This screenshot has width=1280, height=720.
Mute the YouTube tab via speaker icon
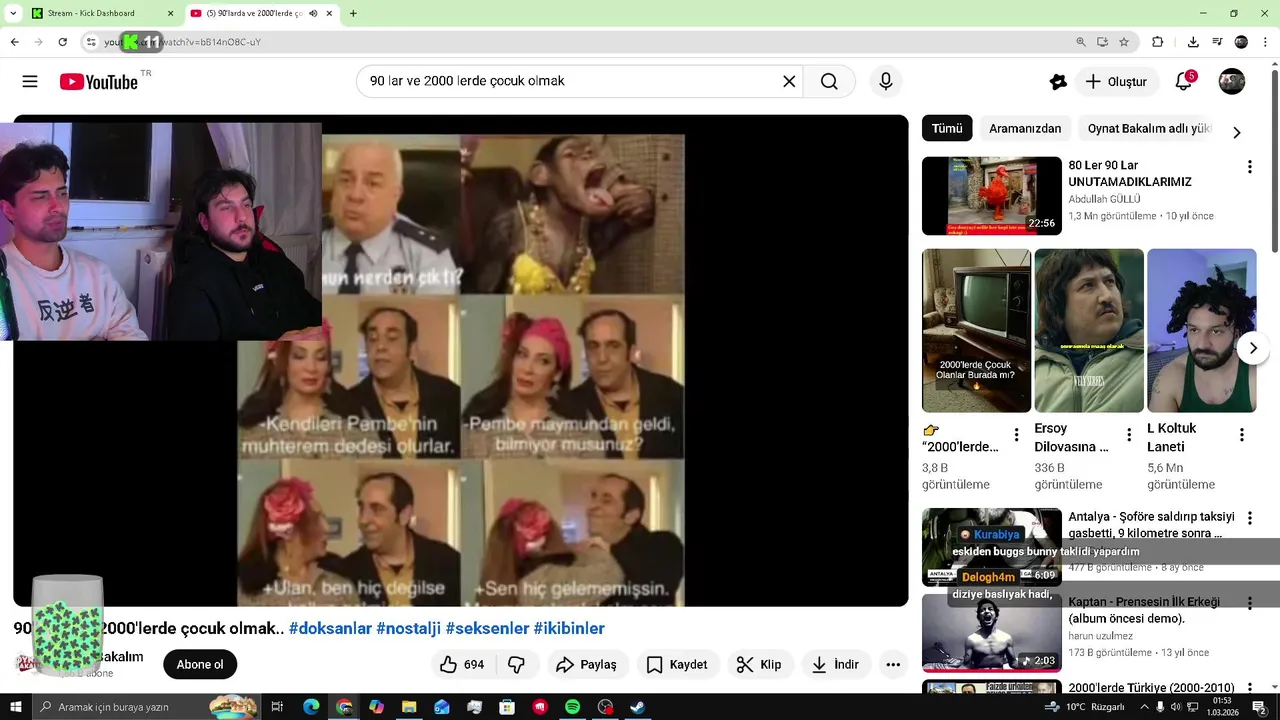[x=314, y=13]
